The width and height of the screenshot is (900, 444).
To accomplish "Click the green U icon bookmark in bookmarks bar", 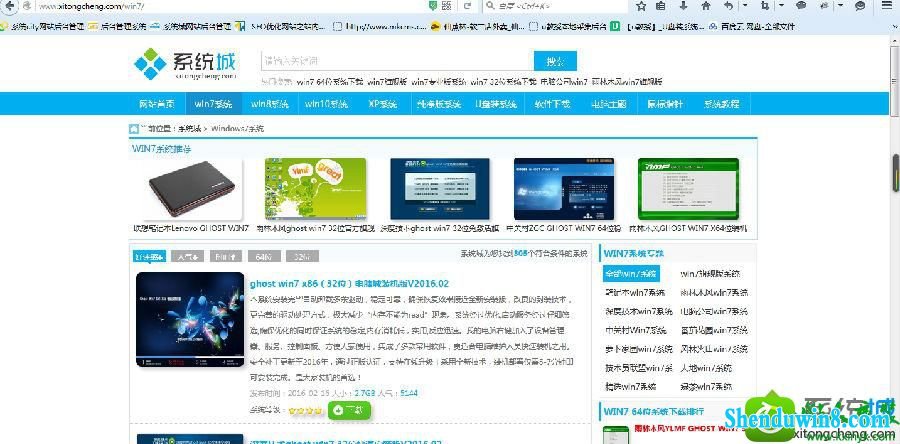I will pyautogui.click(x=615, y=26).
